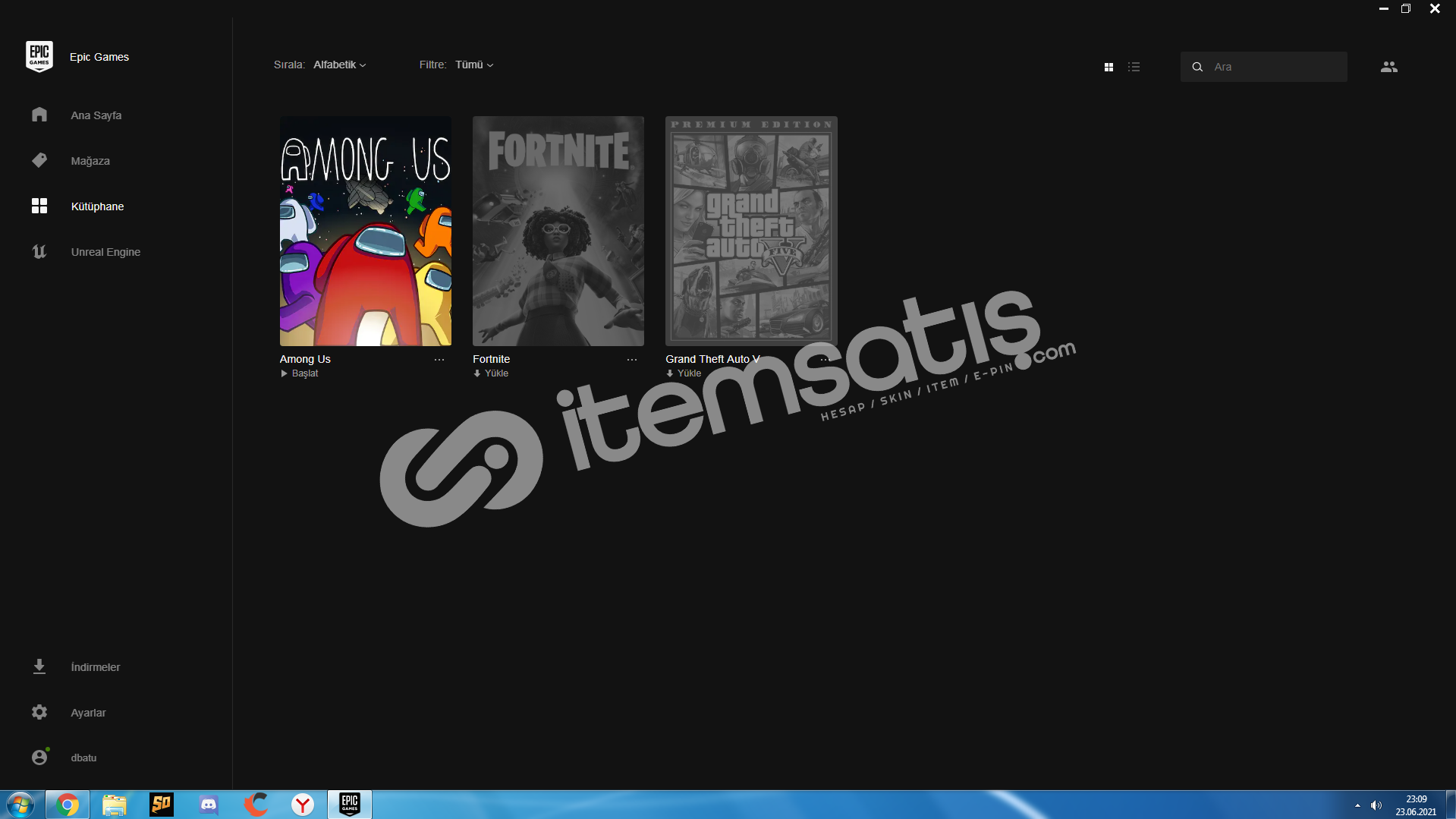This screenshot has height=819, width=1456.
Task: Open İndirmeler downloads arrow icon
Action: pos(39,666)
